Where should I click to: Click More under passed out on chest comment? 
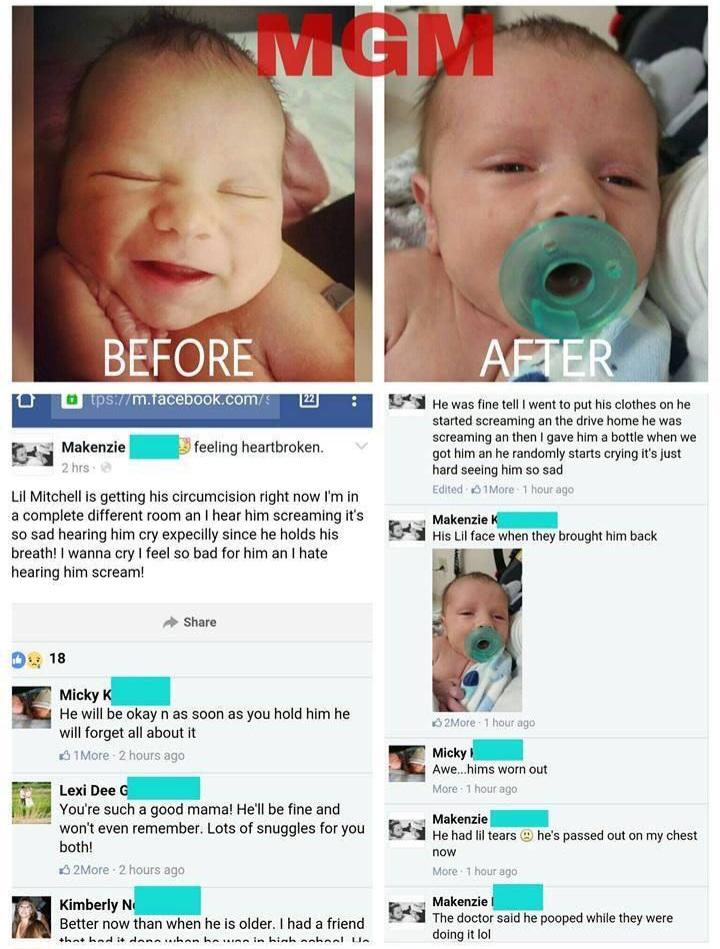click(445, 871)
